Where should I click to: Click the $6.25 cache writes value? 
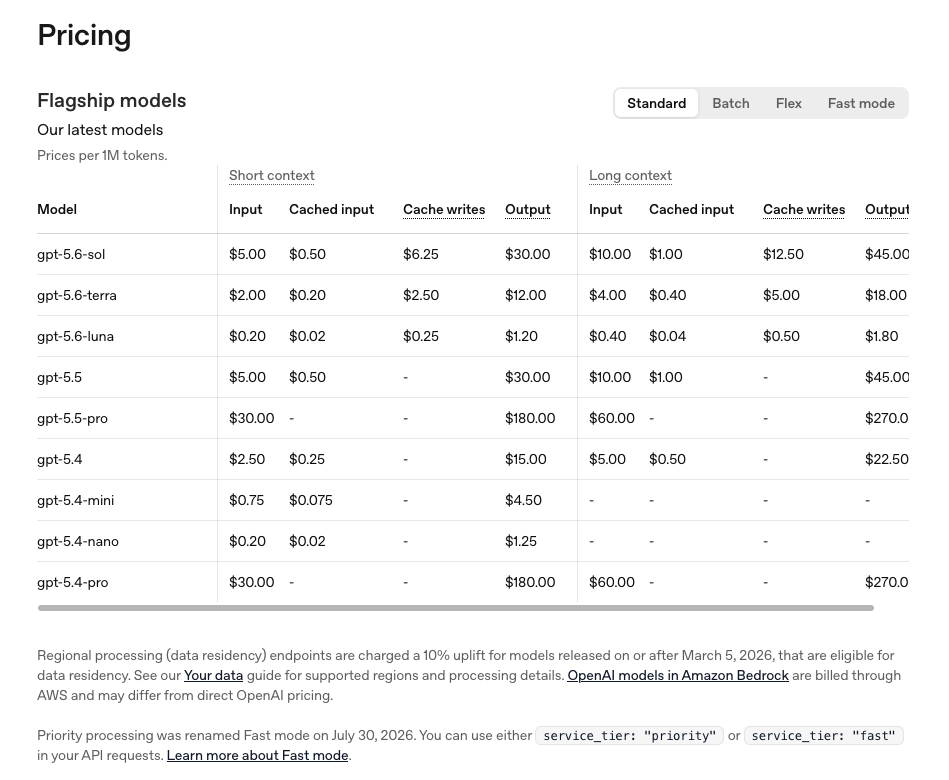click(421, 254)
